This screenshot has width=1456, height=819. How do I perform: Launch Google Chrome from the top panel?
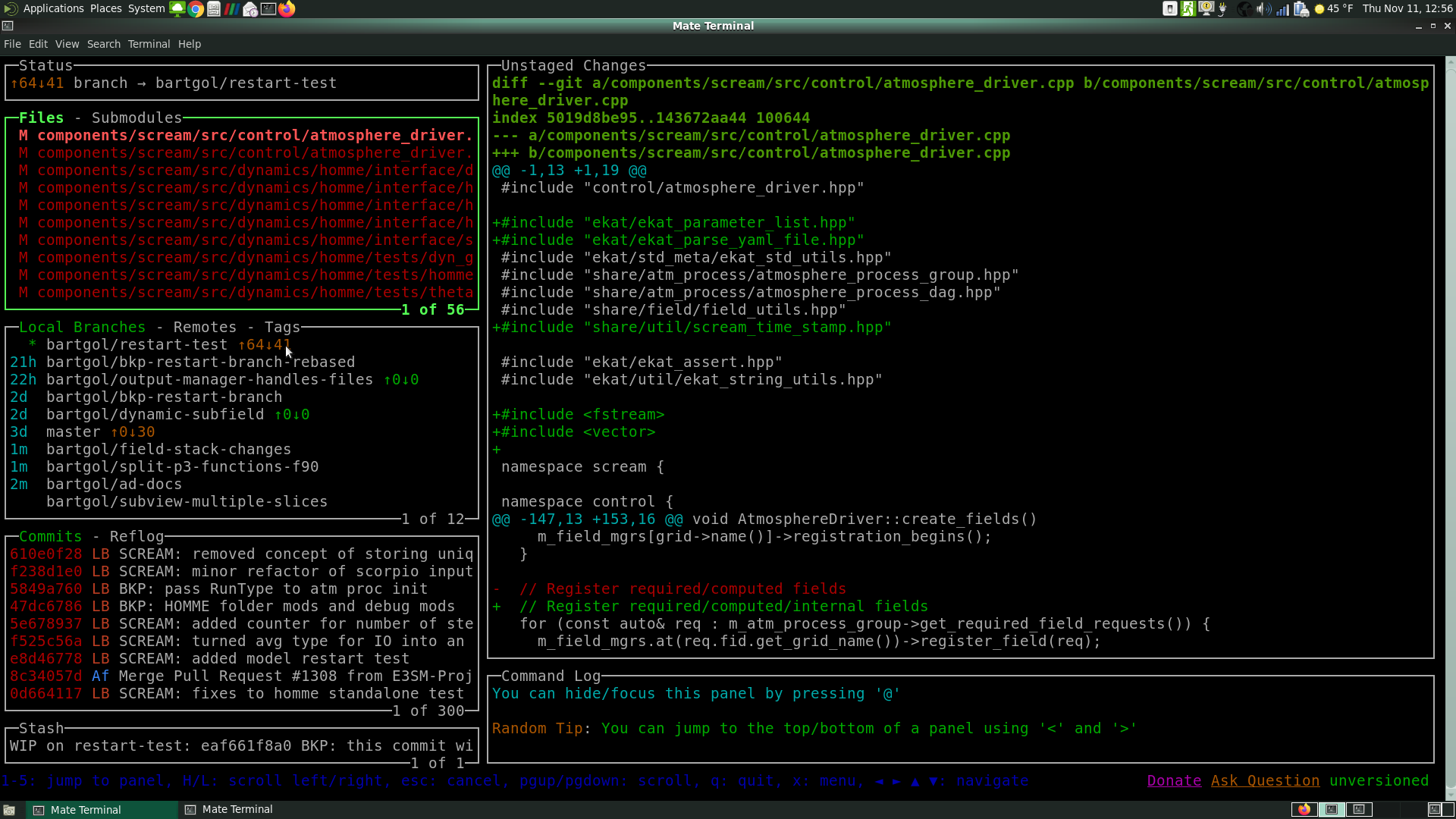[196, 9]
